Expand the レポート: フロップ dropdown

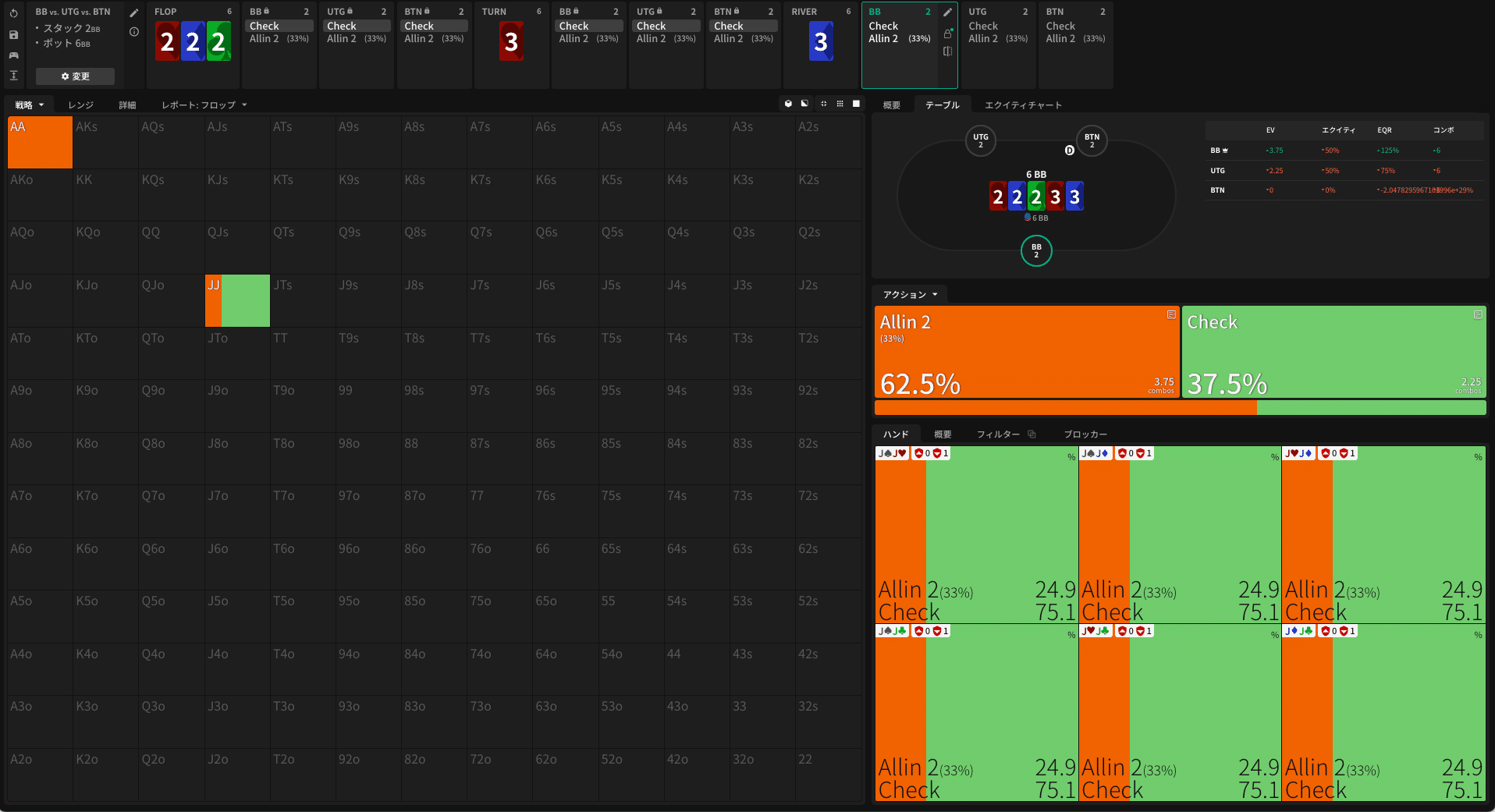click(x=204, y=105)
